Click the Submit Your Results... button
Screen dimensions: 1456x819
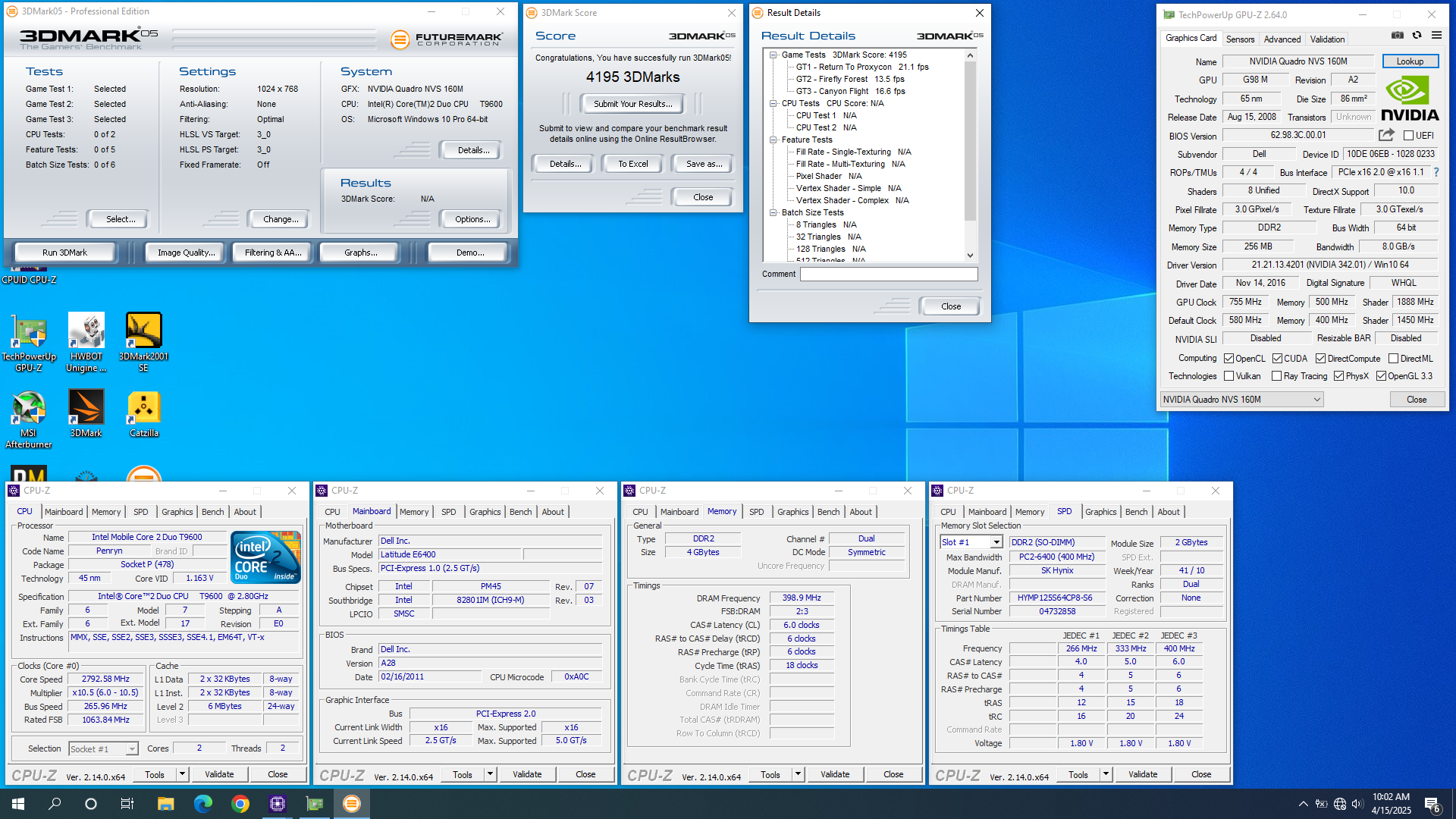(x=632, y=104)
